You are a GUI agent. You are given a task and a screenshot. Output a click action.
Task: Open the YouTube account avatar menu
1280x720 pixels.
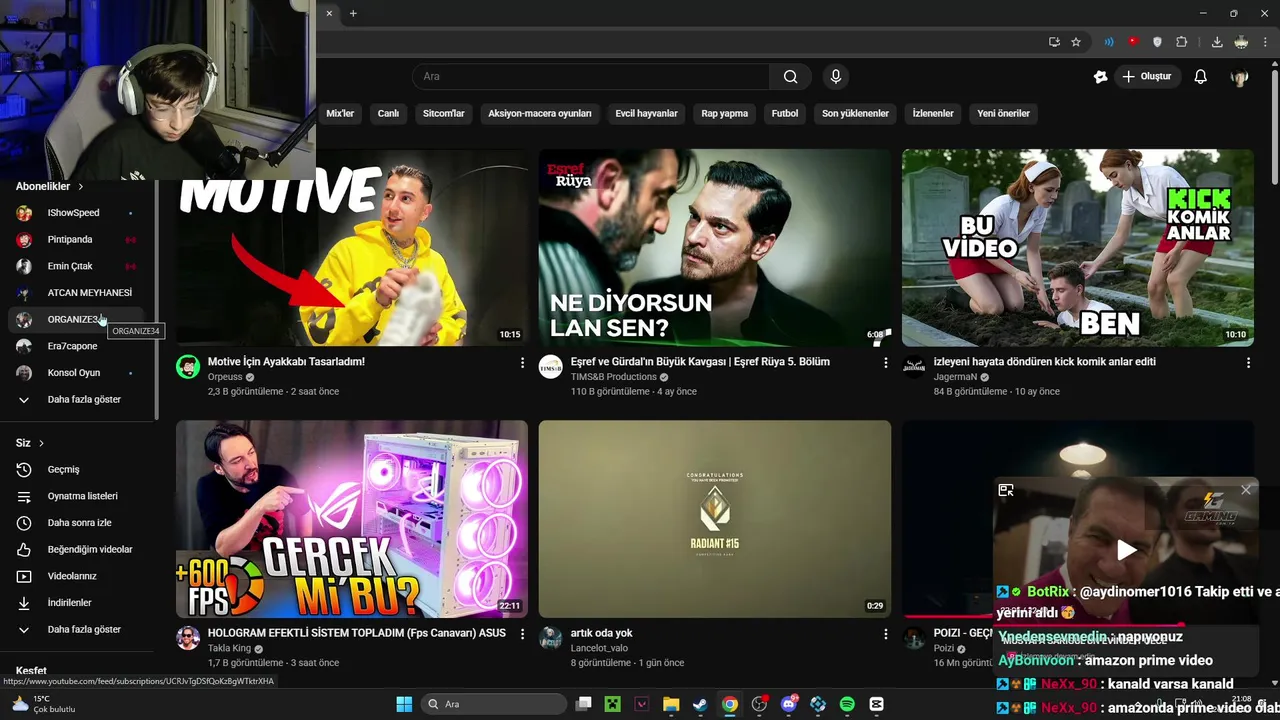tap(1239, 76)
